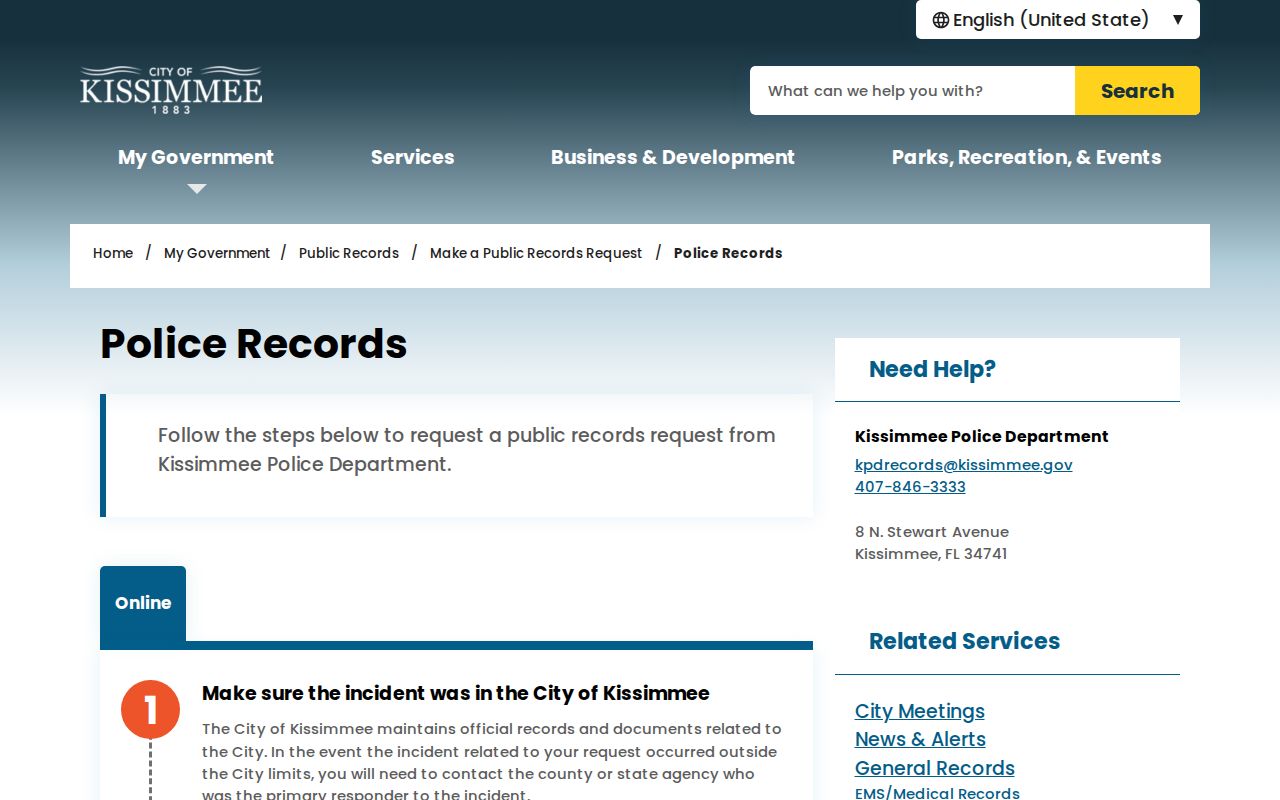The image size is (1280, 800).
Task: Go to Home breadcrumb link
Action: click(113, 253)
